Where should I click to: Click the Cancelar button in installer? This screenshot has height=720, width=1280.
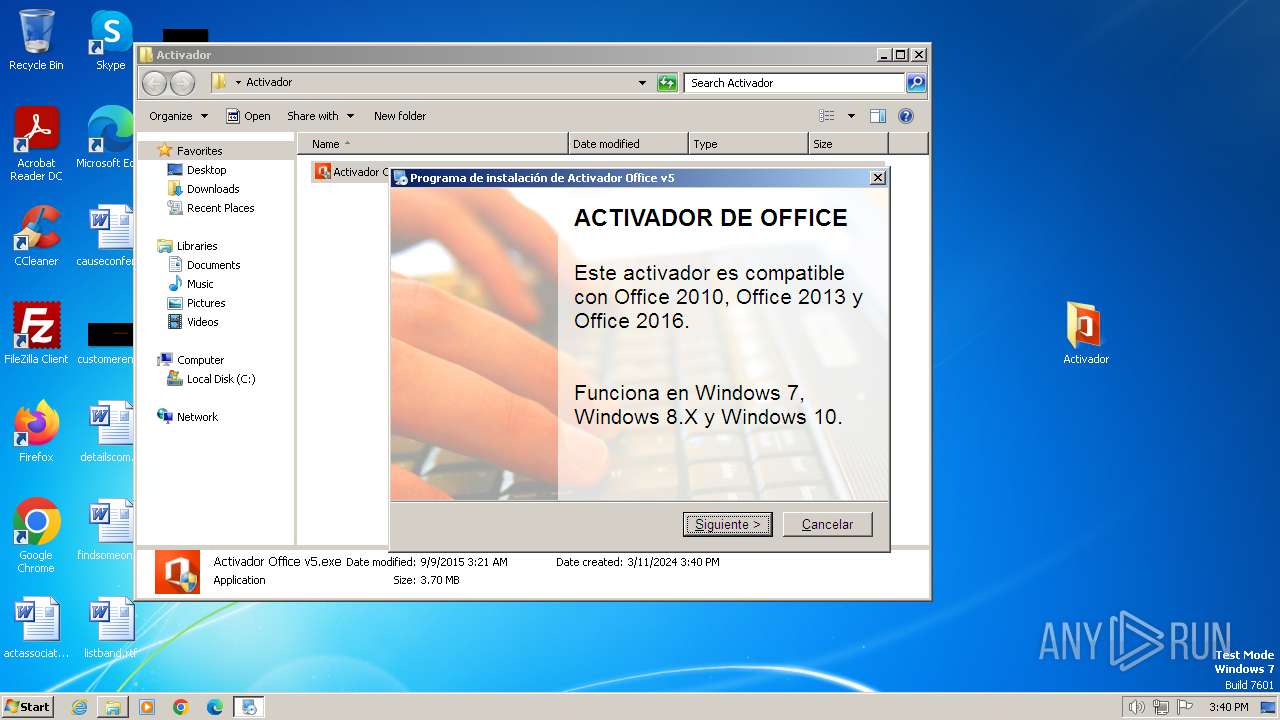click(x=827, y=524)
